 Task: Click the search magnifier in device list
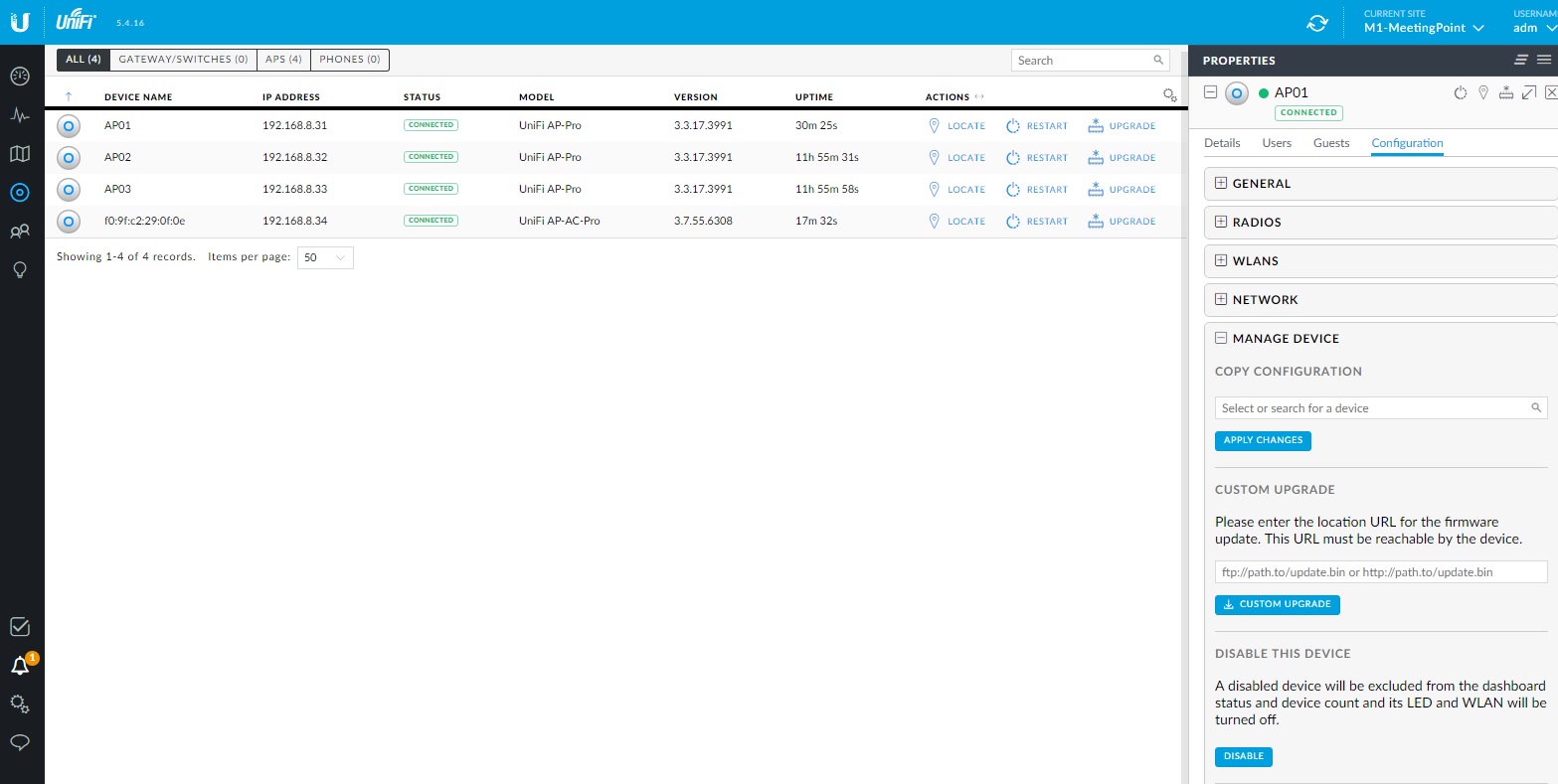pos(1158,60)
